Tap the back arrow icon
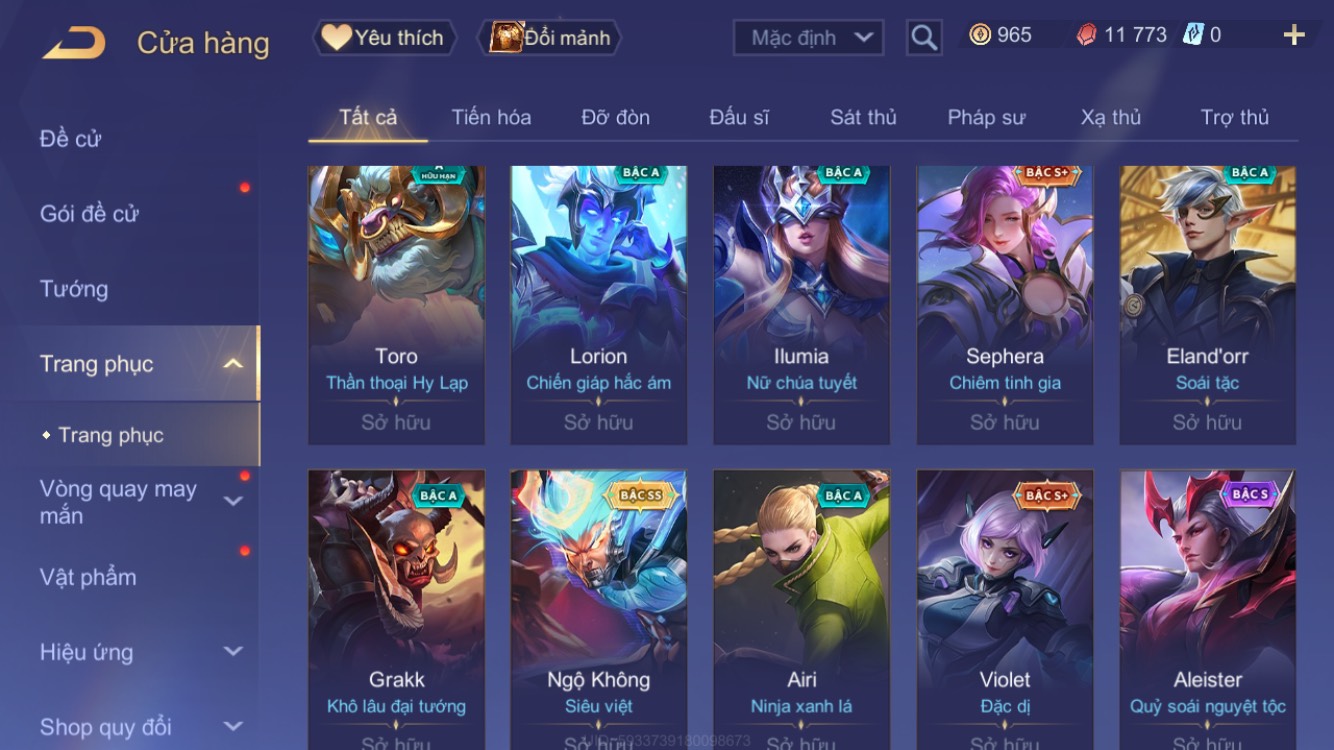 tap(74, 43)
